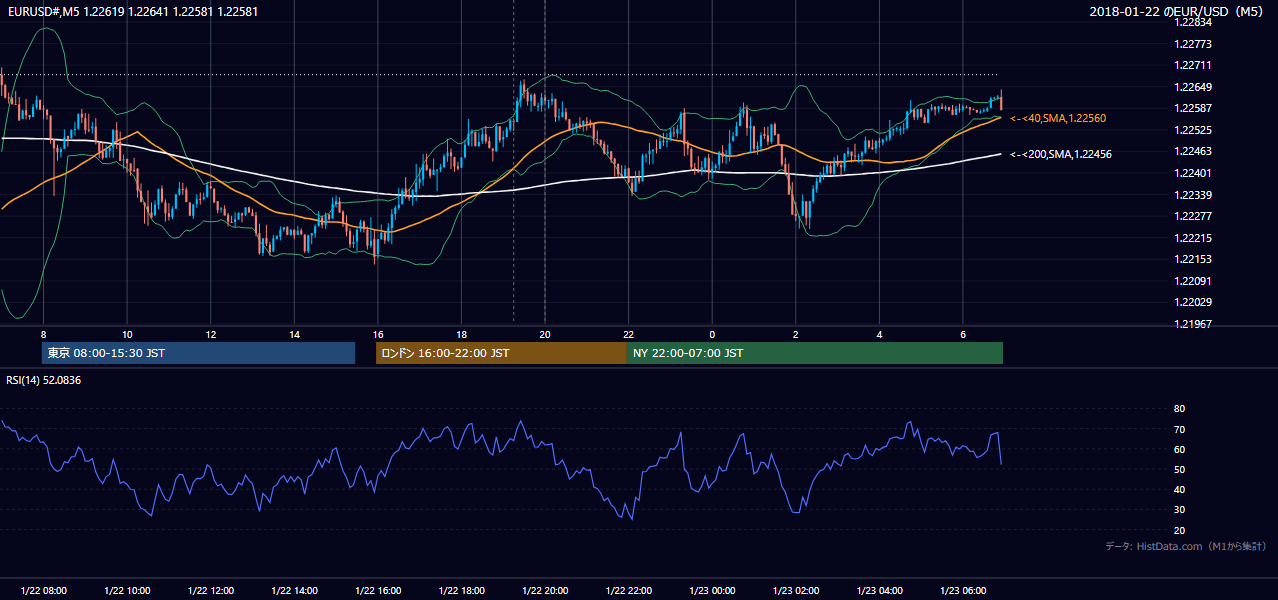Click the 1/22 08:00 time axis label
Viewport: 1278px width, 600px height.
pyautogui.click(x=43, y=590)
